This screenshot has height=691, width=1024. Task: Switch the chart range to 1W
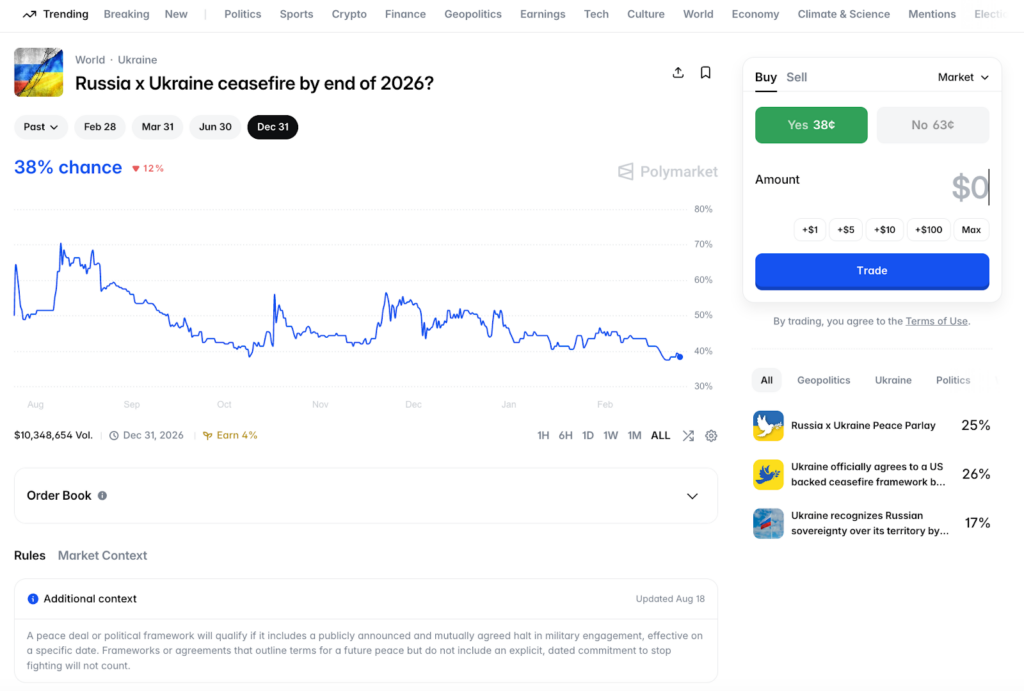pos(611,436)
